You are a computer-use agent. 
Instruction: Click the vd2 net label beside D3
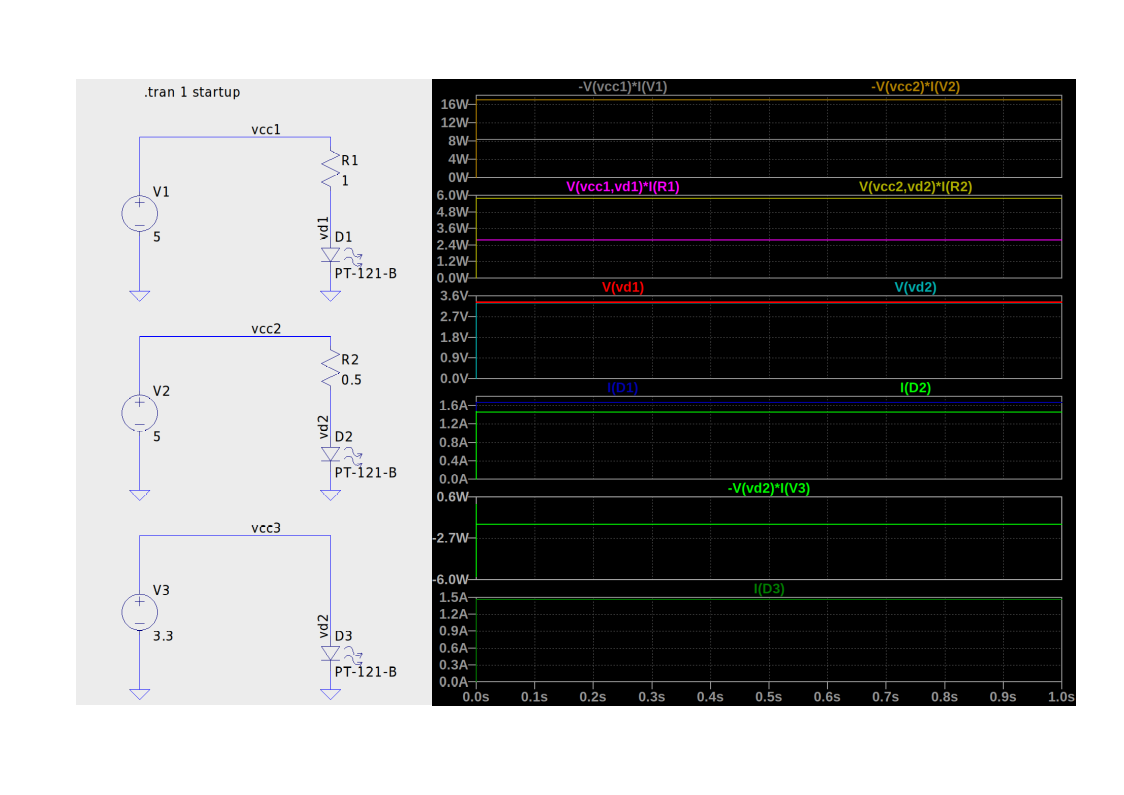(x=323, y=627)
